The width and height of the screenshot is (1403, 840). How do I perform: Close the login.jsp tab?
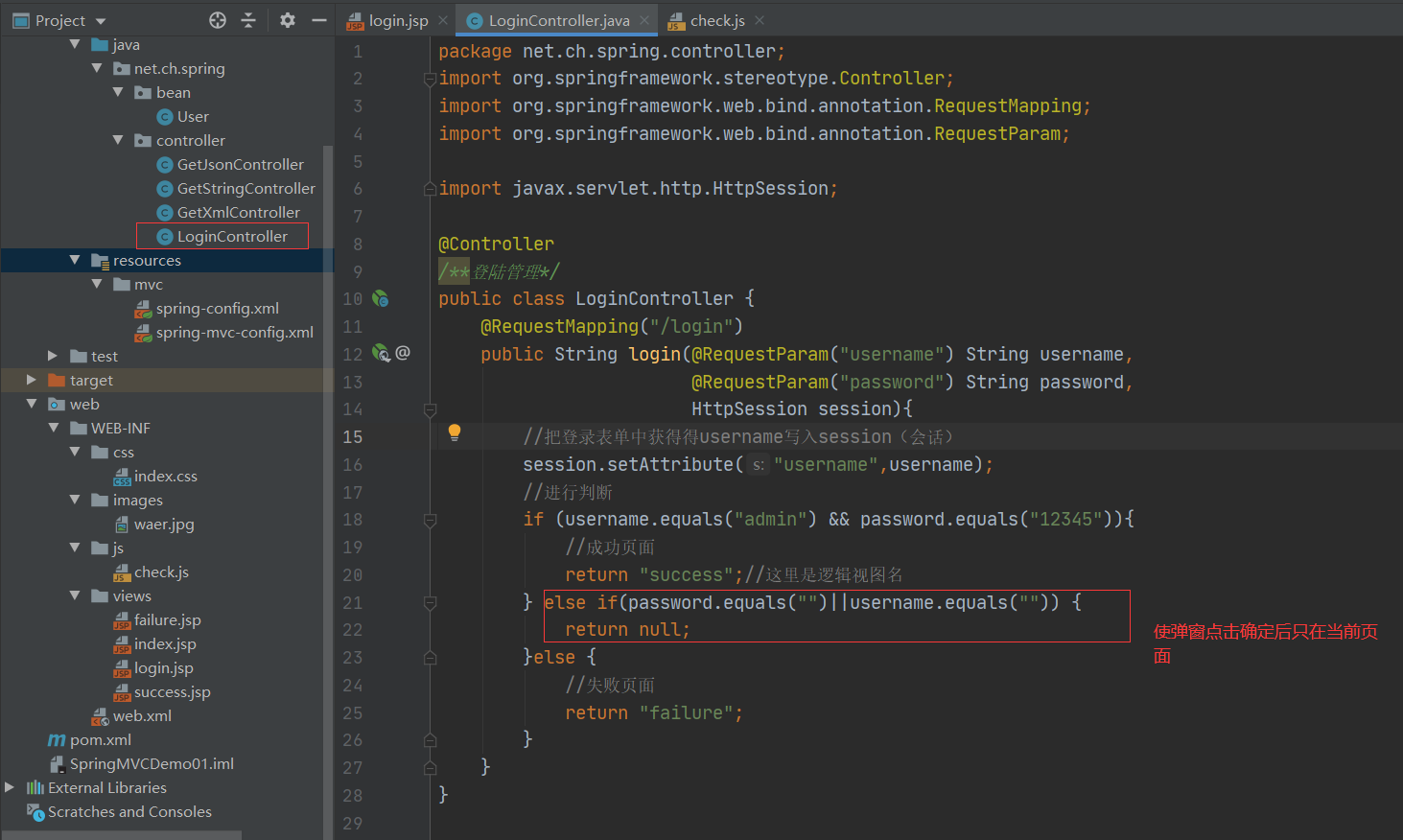point(443,20)
